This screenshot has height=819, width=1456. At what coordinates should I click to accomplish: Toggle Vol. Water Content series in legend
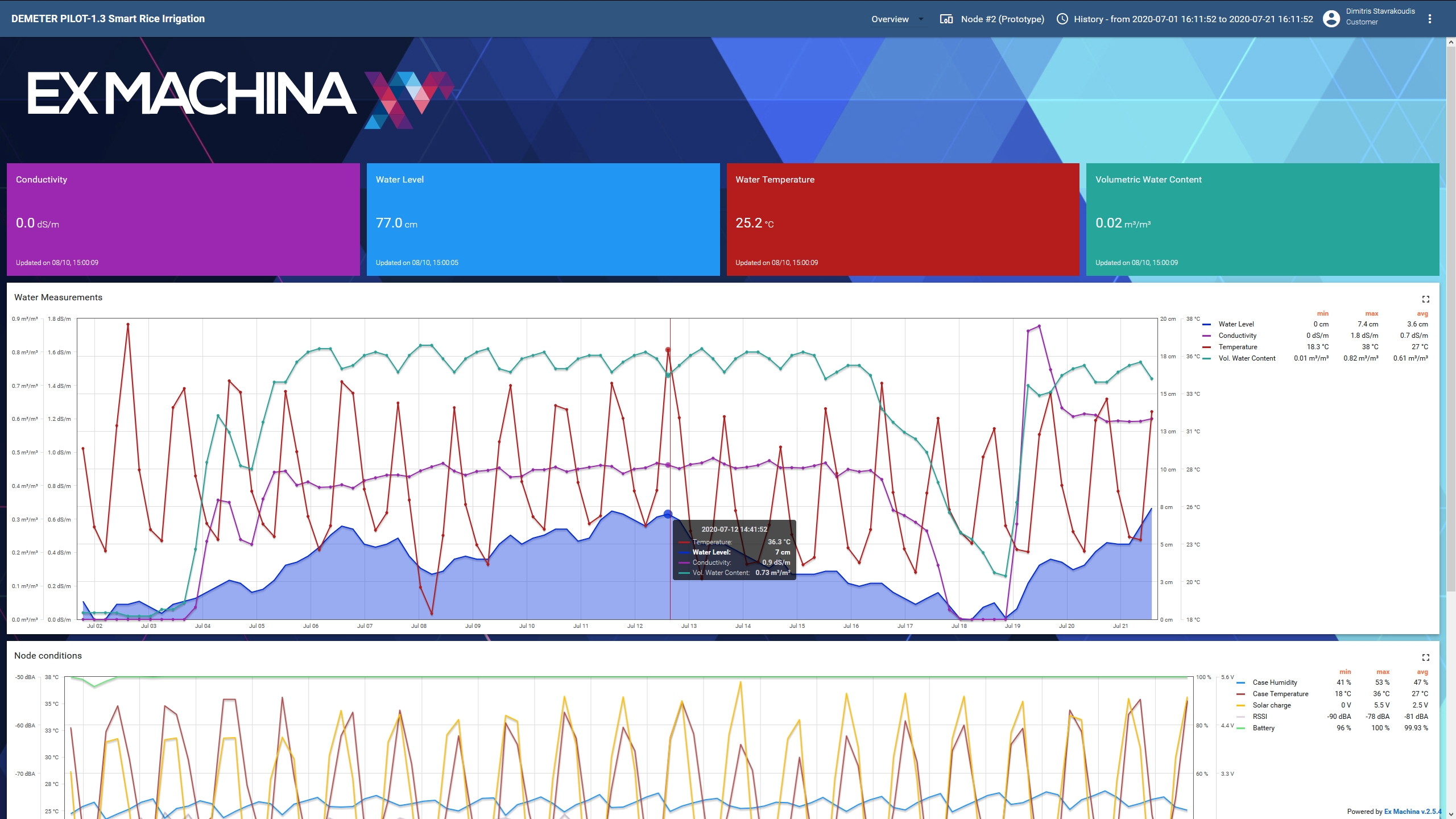coord(1247,358)
